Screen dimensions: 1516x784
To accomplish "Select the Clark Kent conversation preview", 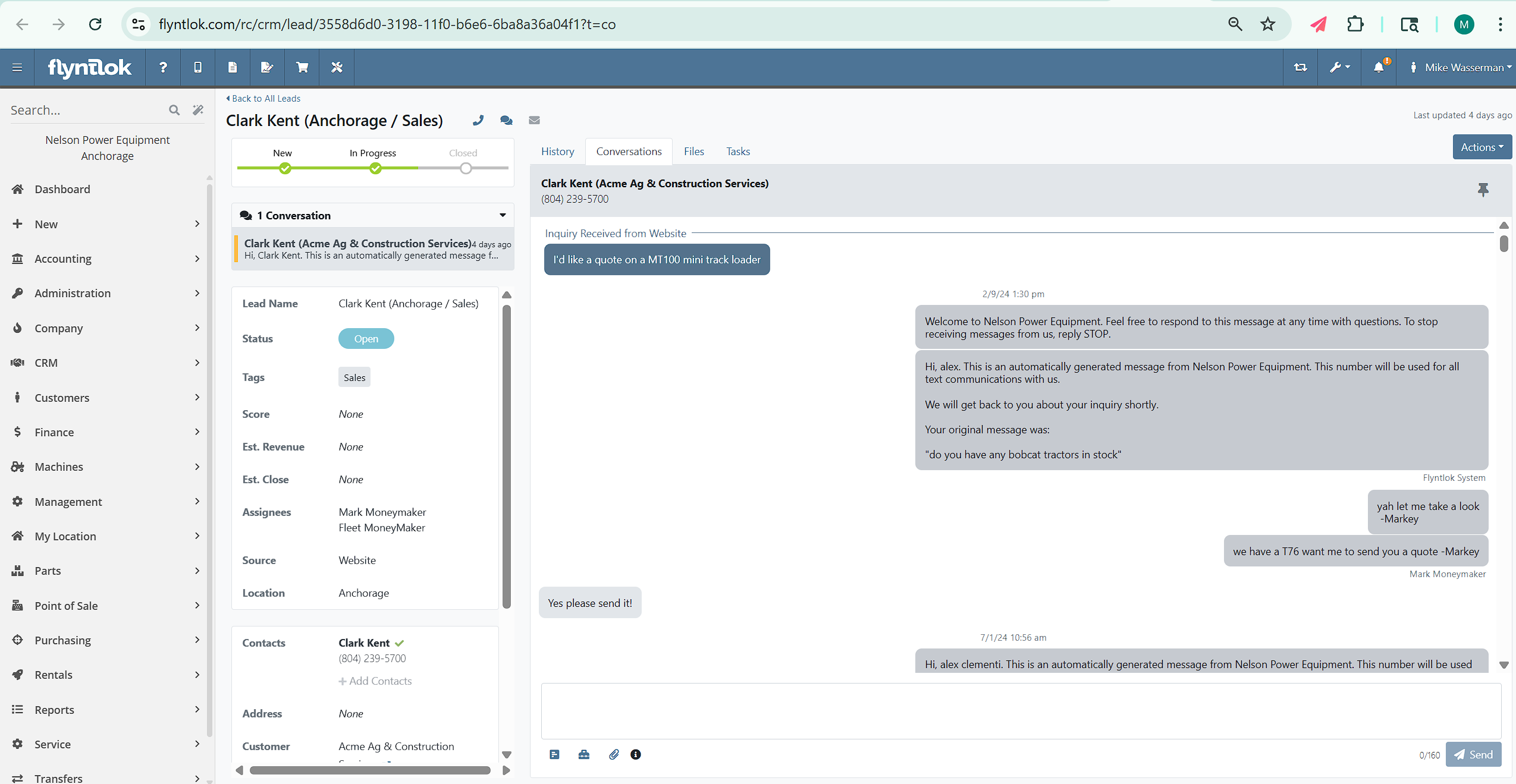I will pos(373,249).
